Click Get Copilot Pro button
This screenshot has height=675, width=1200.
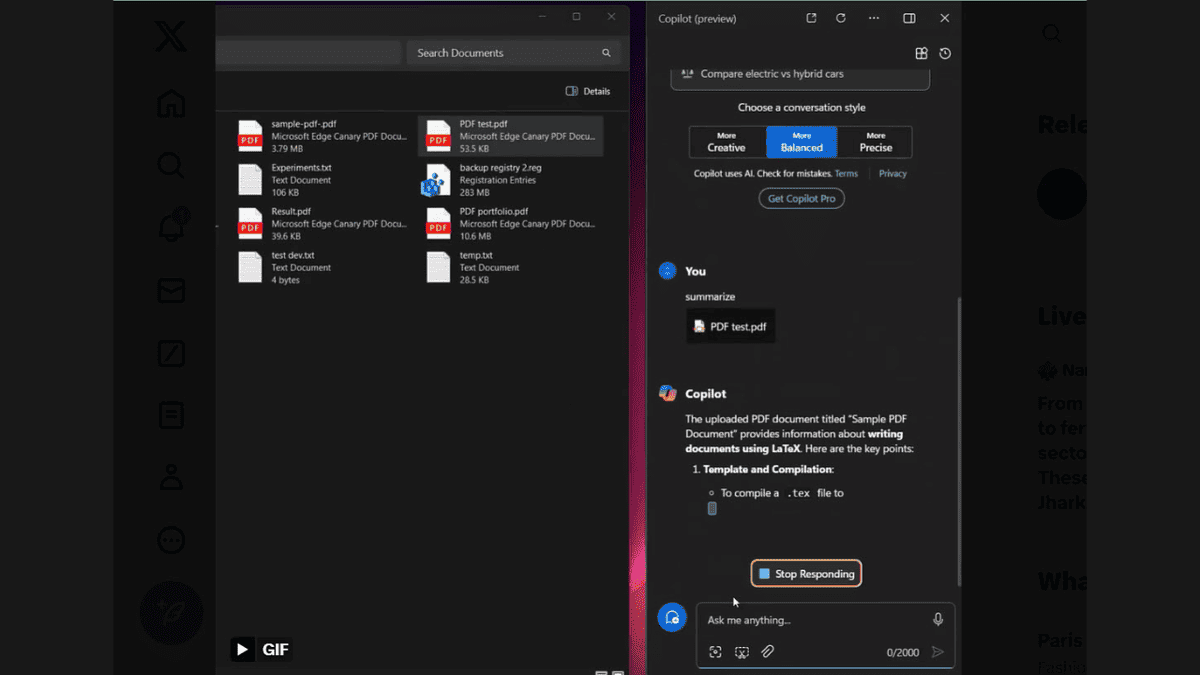[x=801, y=198]
